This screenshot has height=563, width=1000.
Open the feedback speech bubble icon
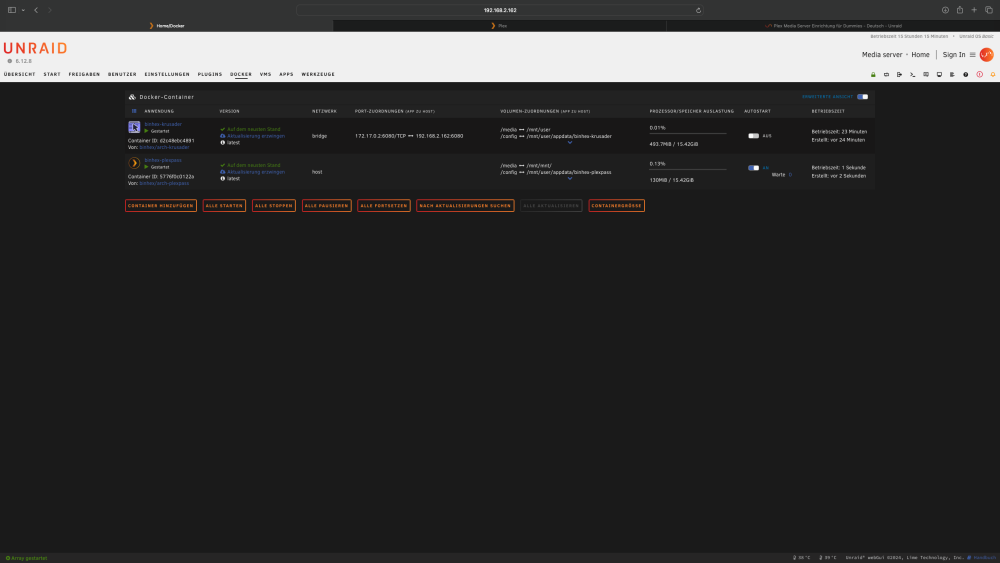coord(926,75)
